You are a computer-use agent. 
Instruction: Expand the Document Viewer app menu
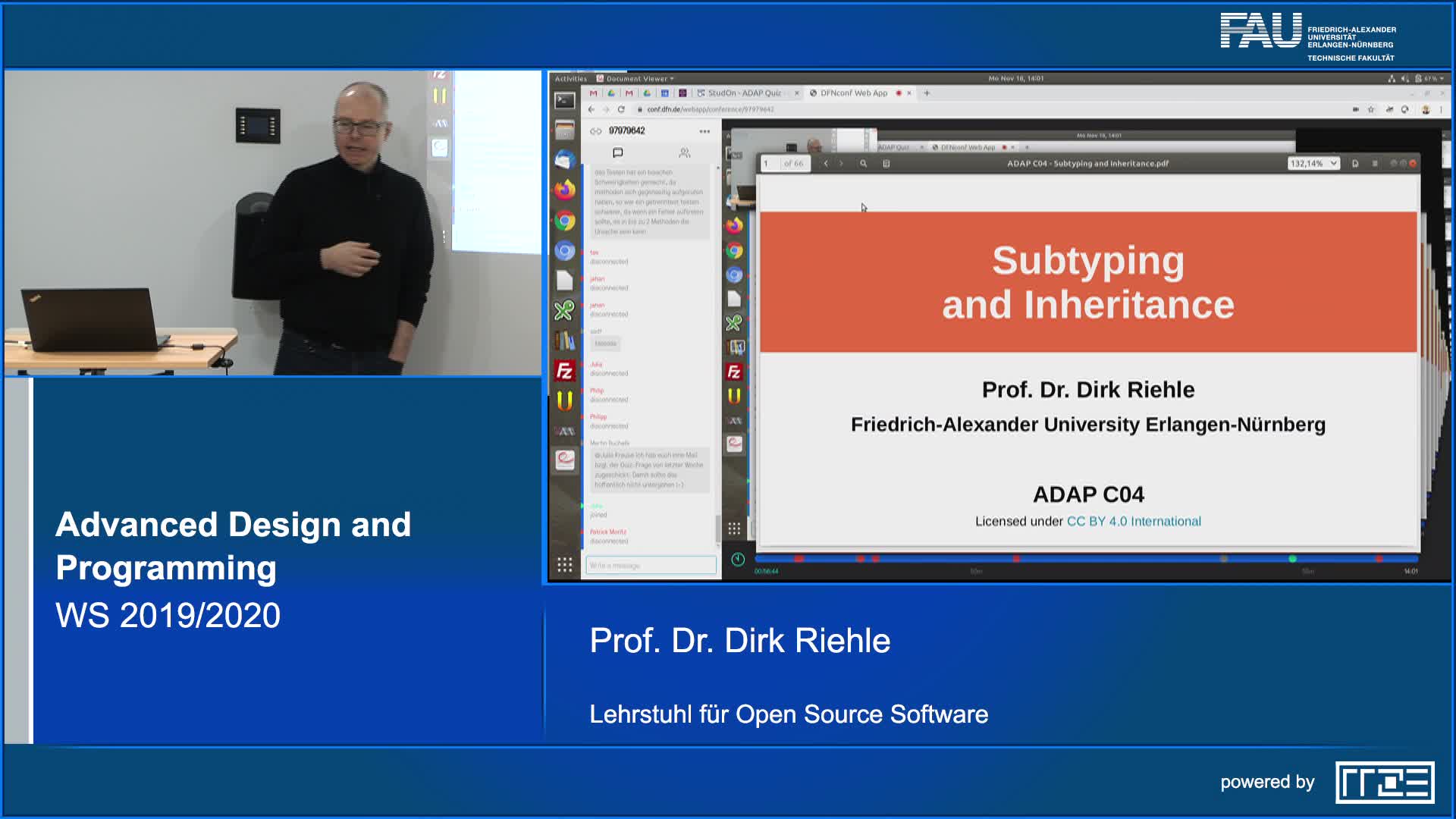tap(635, 79)
